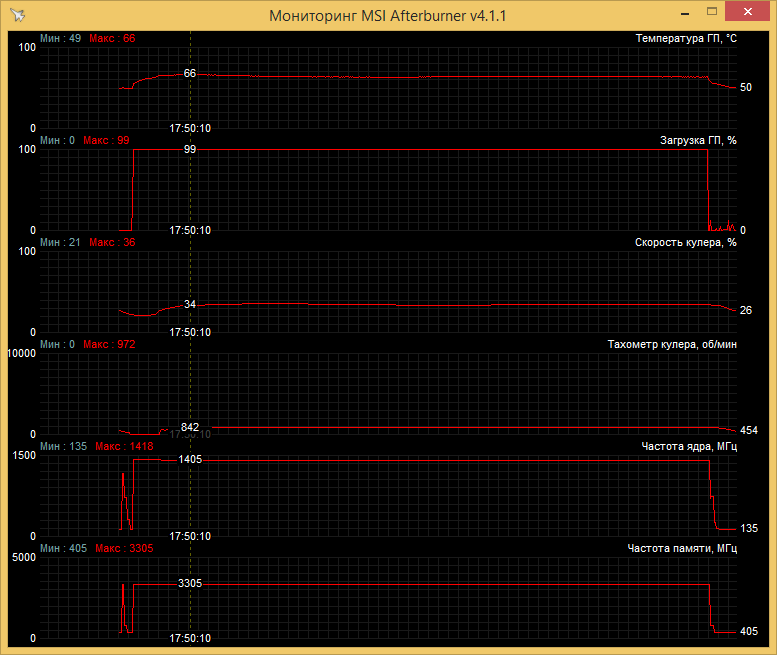Click the 3305 value marker on memory clock graph

[190, 583]
